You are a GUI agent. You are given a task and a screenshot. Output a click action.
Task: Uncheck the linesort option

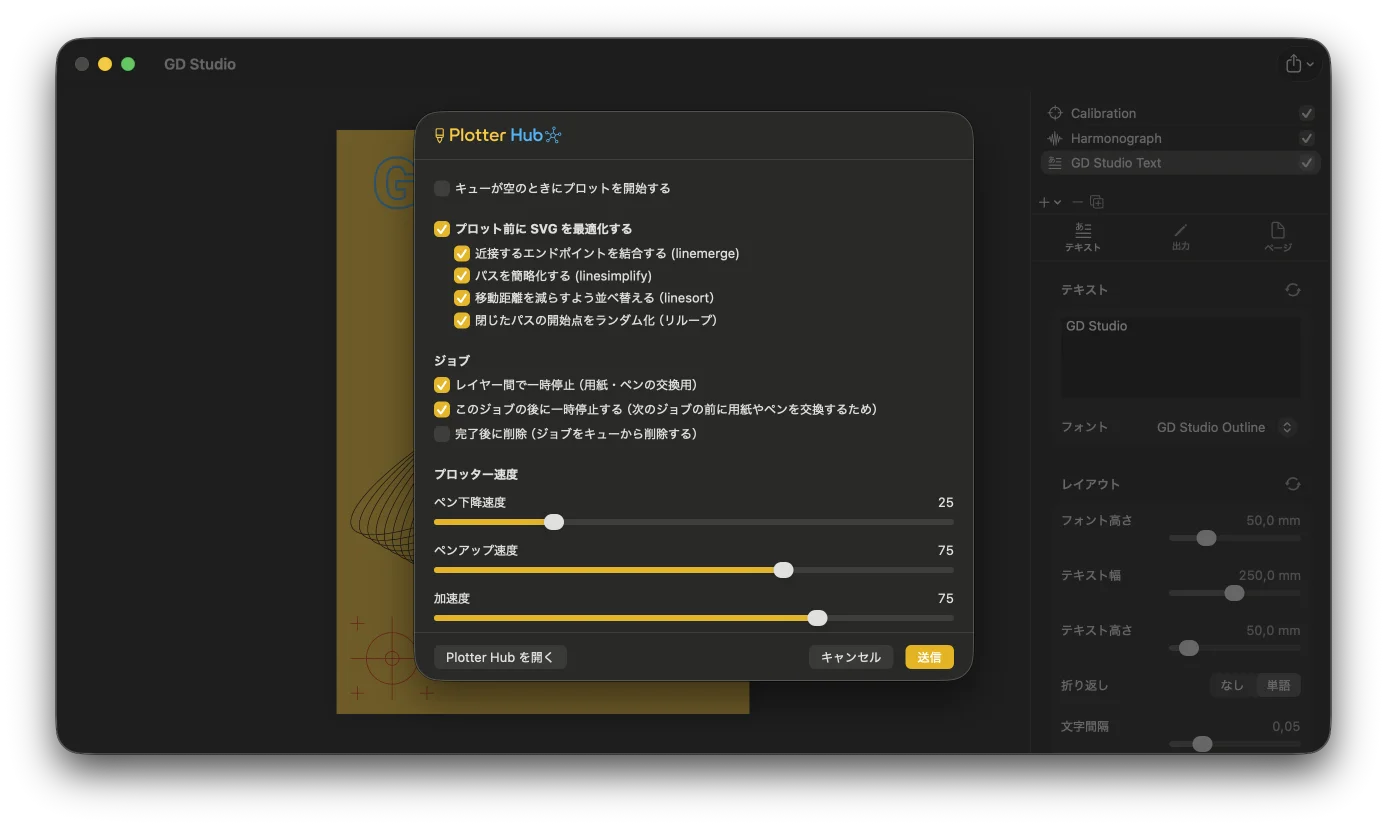point(462,298)
